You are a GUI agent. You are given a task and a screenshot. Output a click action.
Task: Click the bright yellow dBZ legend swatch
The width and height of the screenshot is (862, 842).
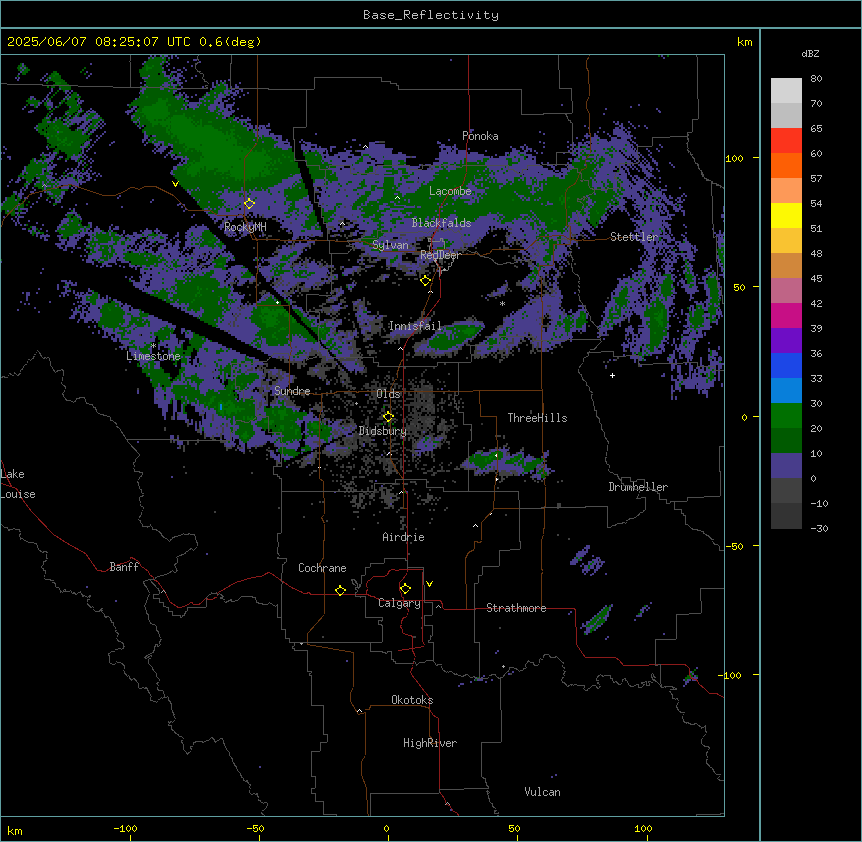tap(786, 215)
